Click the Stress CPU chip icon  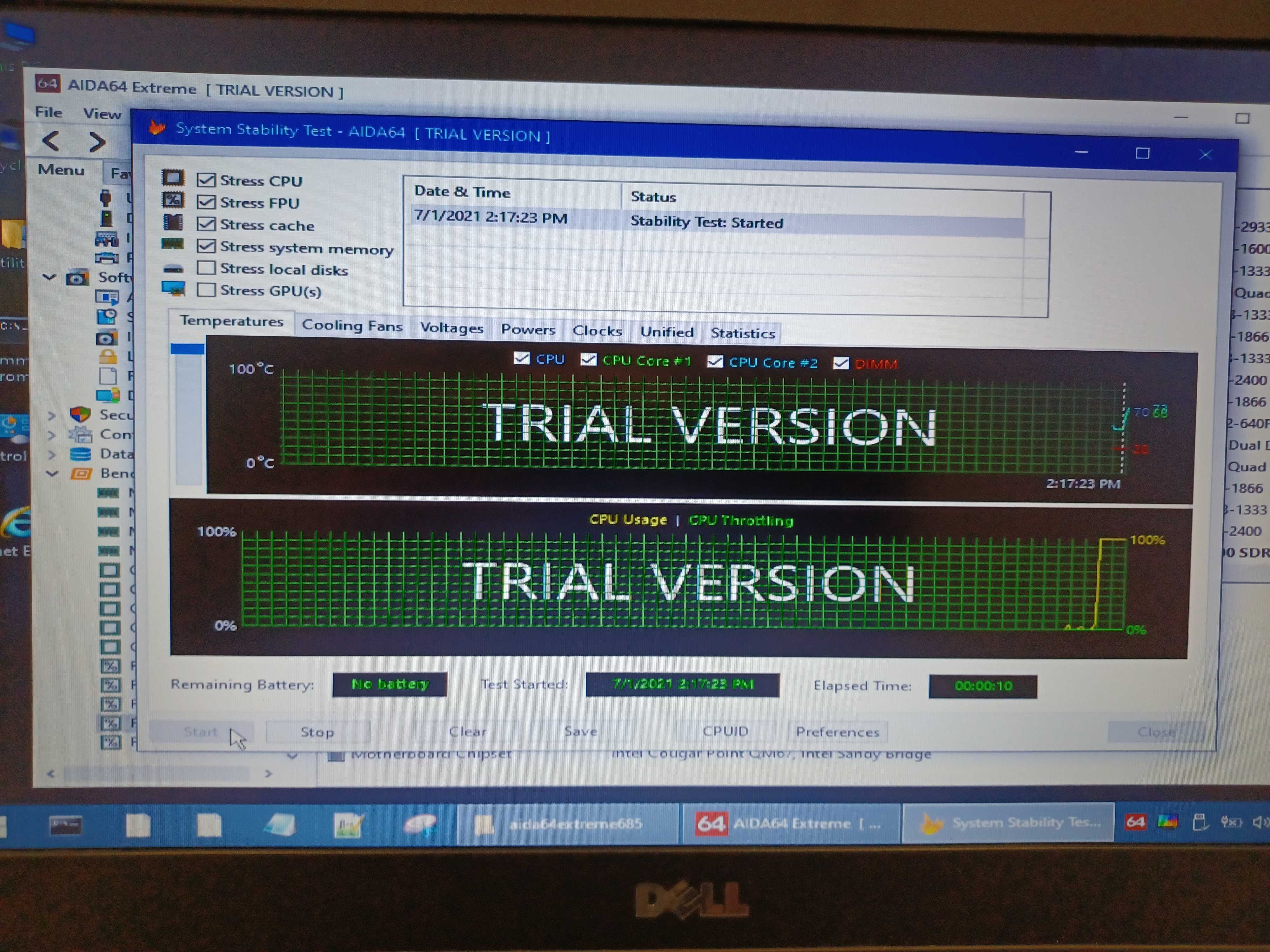click(173, 178)
